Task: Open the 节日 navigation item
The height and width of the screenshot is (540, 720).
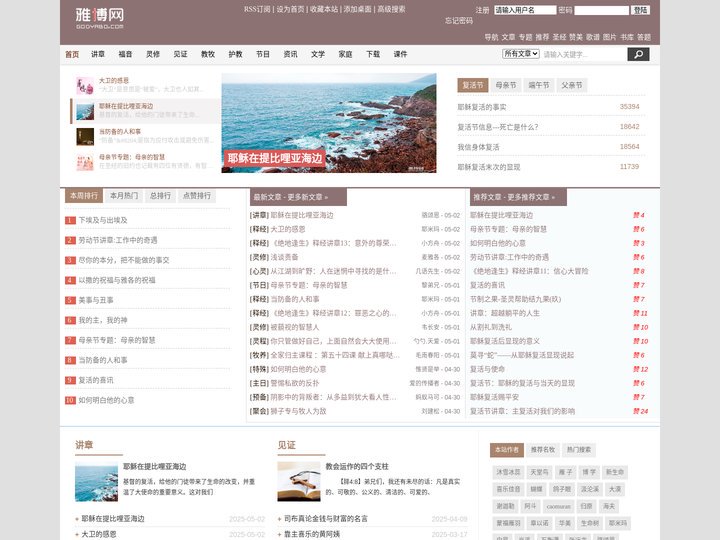Action: pyautogui.click(x=263, y=54)
